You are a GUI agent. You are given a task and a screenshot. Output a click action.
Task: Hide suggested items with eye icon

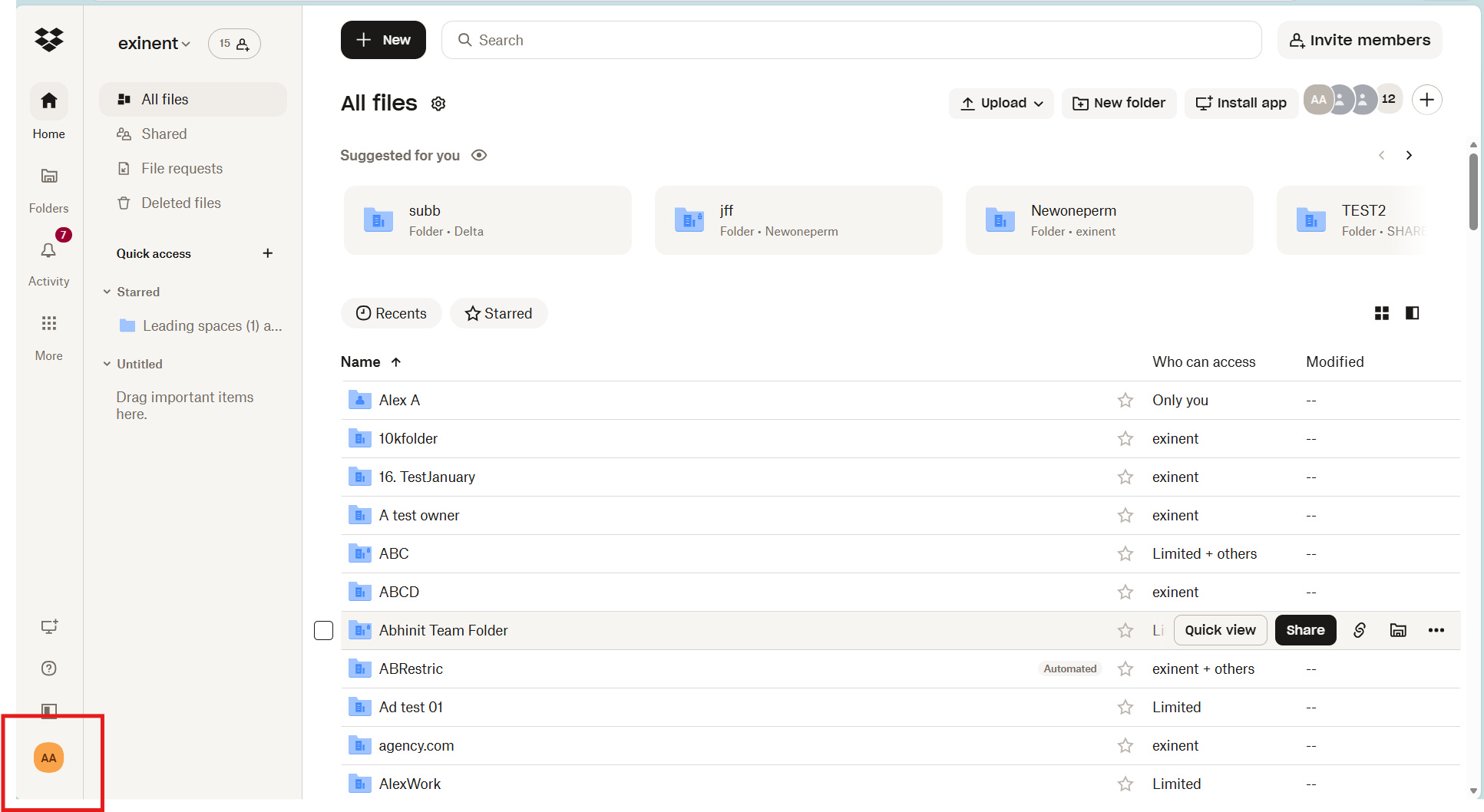(x=479, y=155)
